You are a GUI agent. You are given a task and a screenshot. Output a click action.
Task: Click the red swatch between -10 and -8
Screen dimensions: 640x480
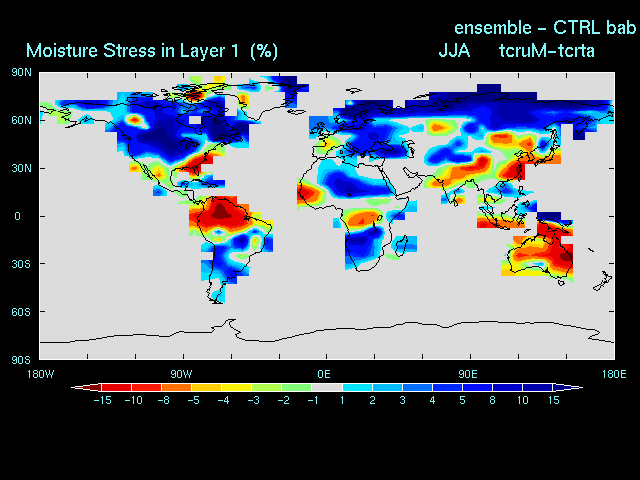tap(147, 387)
